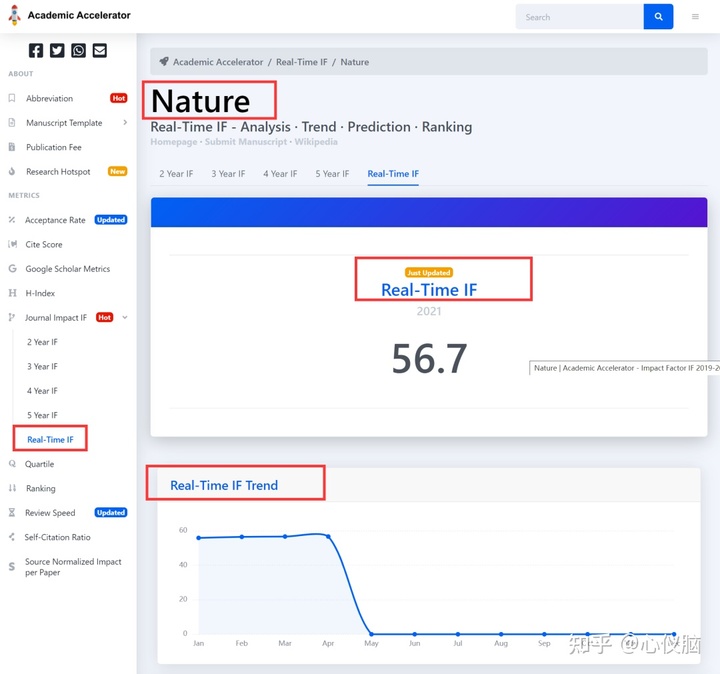
Task: Select 2 Year IF in the sidebar submenu
Action: tap(42, 342)
